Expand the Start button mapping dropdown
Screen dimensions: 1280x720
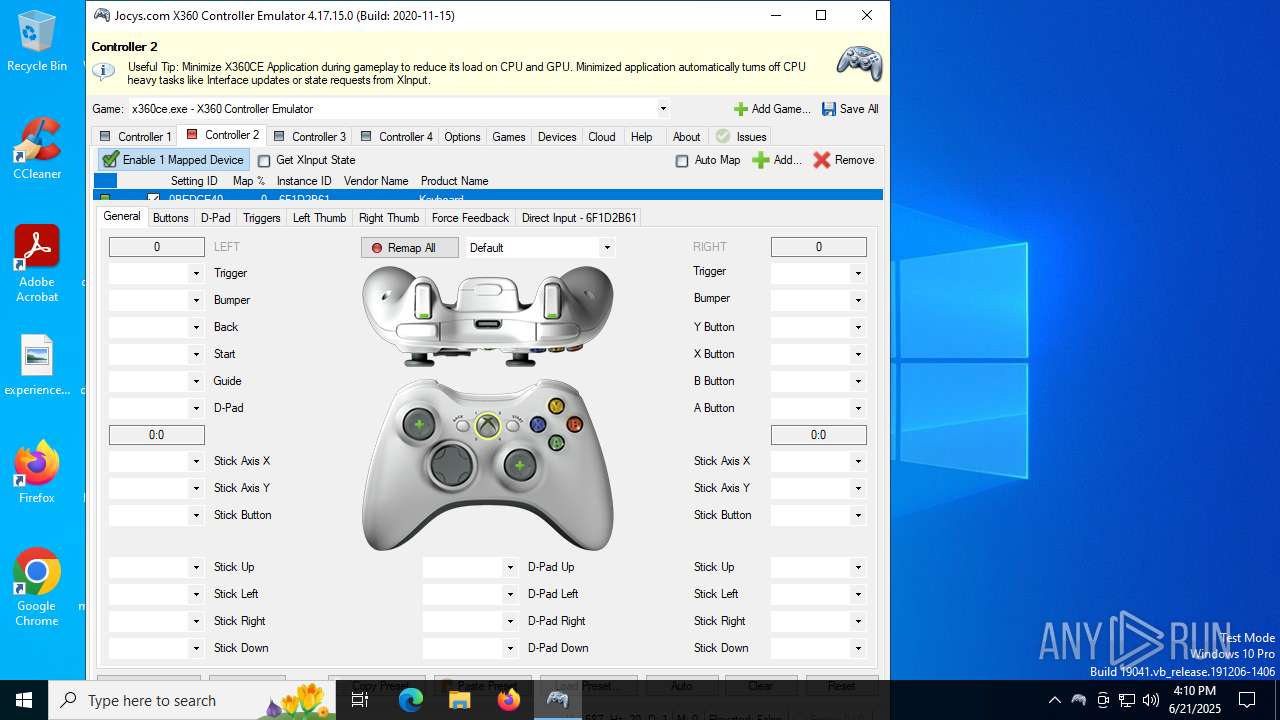196,354
